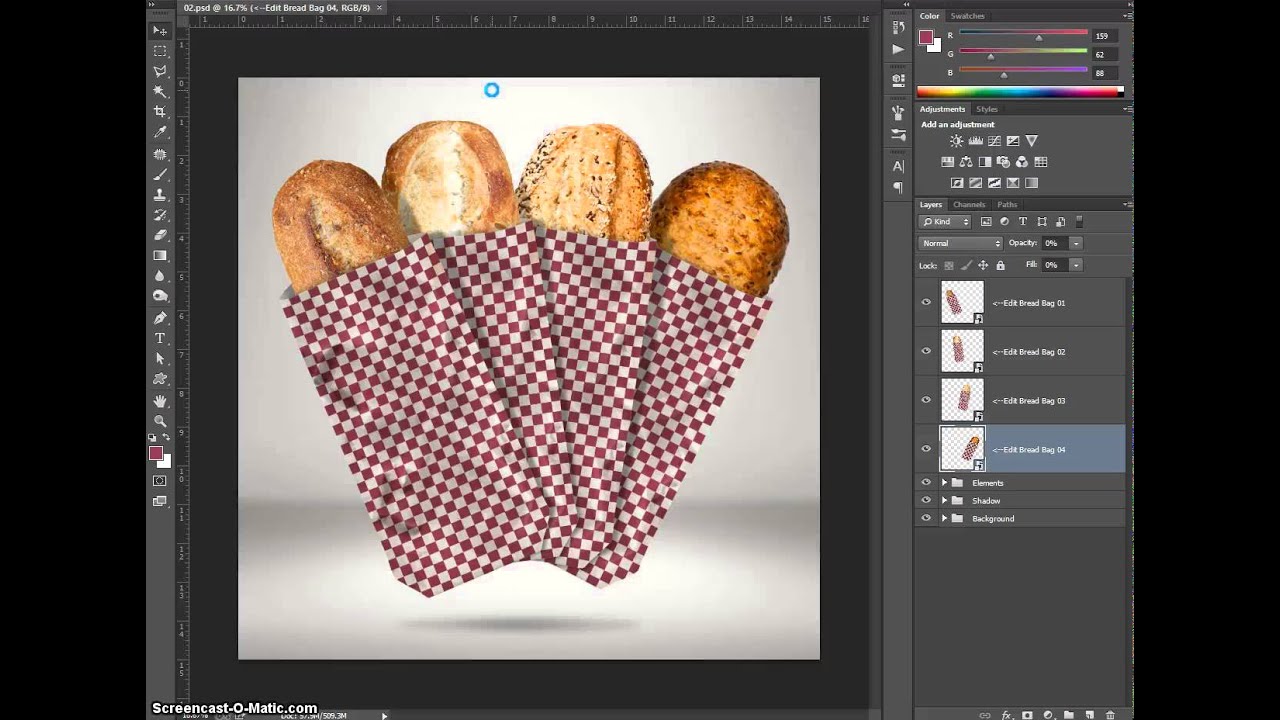Select the Gradient tool
Screen dimensions: 1280x720
click(x=160, y=256)
